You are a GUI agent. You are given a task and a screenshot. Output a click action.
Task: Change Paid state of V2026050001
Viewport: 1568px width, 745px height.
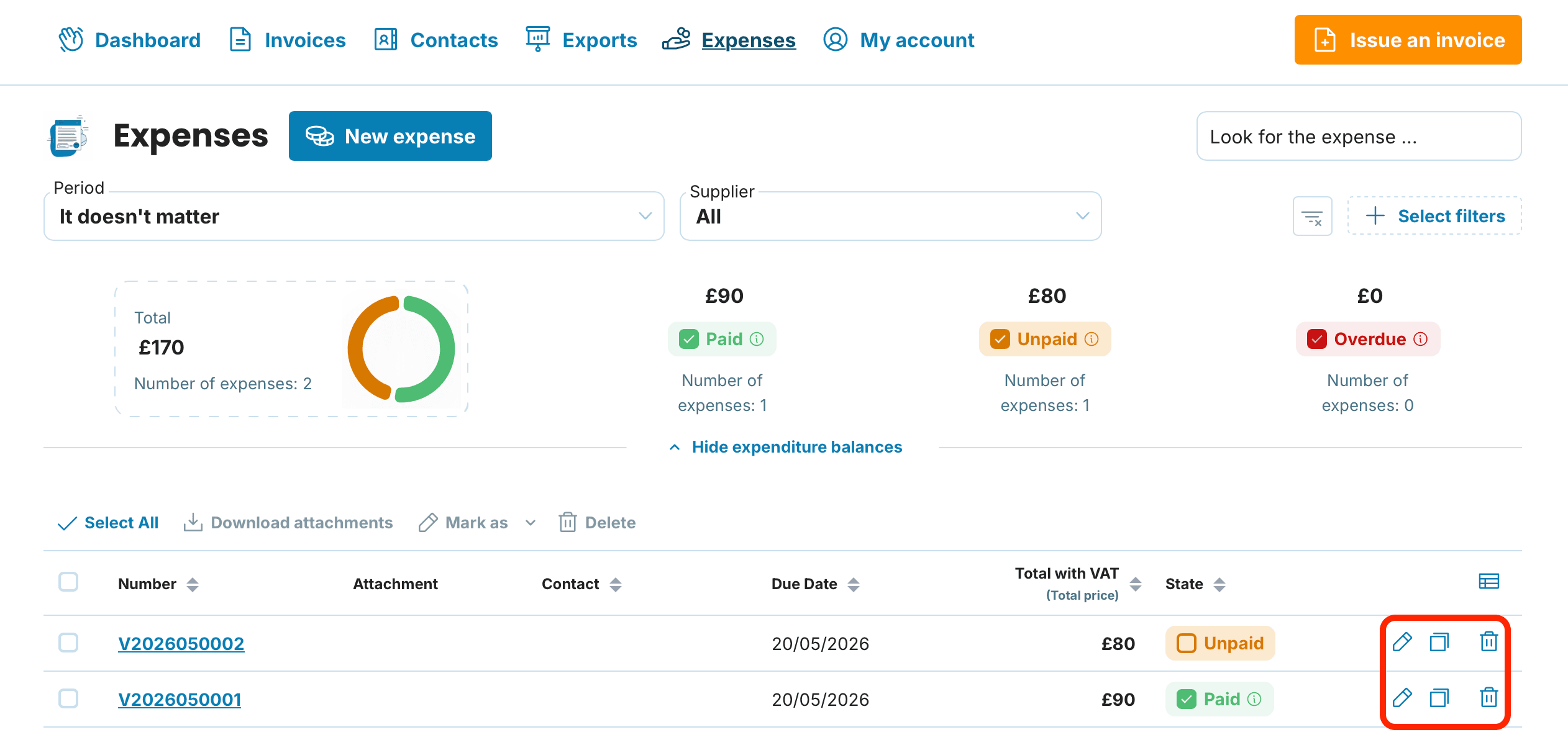click(1219, 699)
